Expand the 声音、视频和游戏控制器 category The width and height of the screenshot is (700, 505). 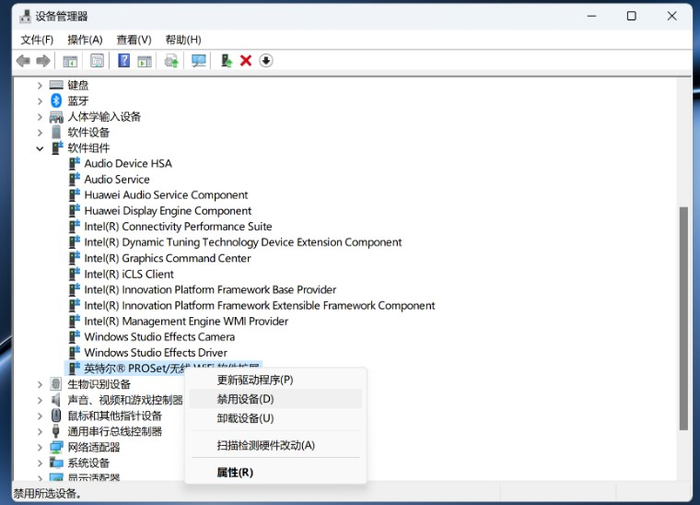coord(40,400)
